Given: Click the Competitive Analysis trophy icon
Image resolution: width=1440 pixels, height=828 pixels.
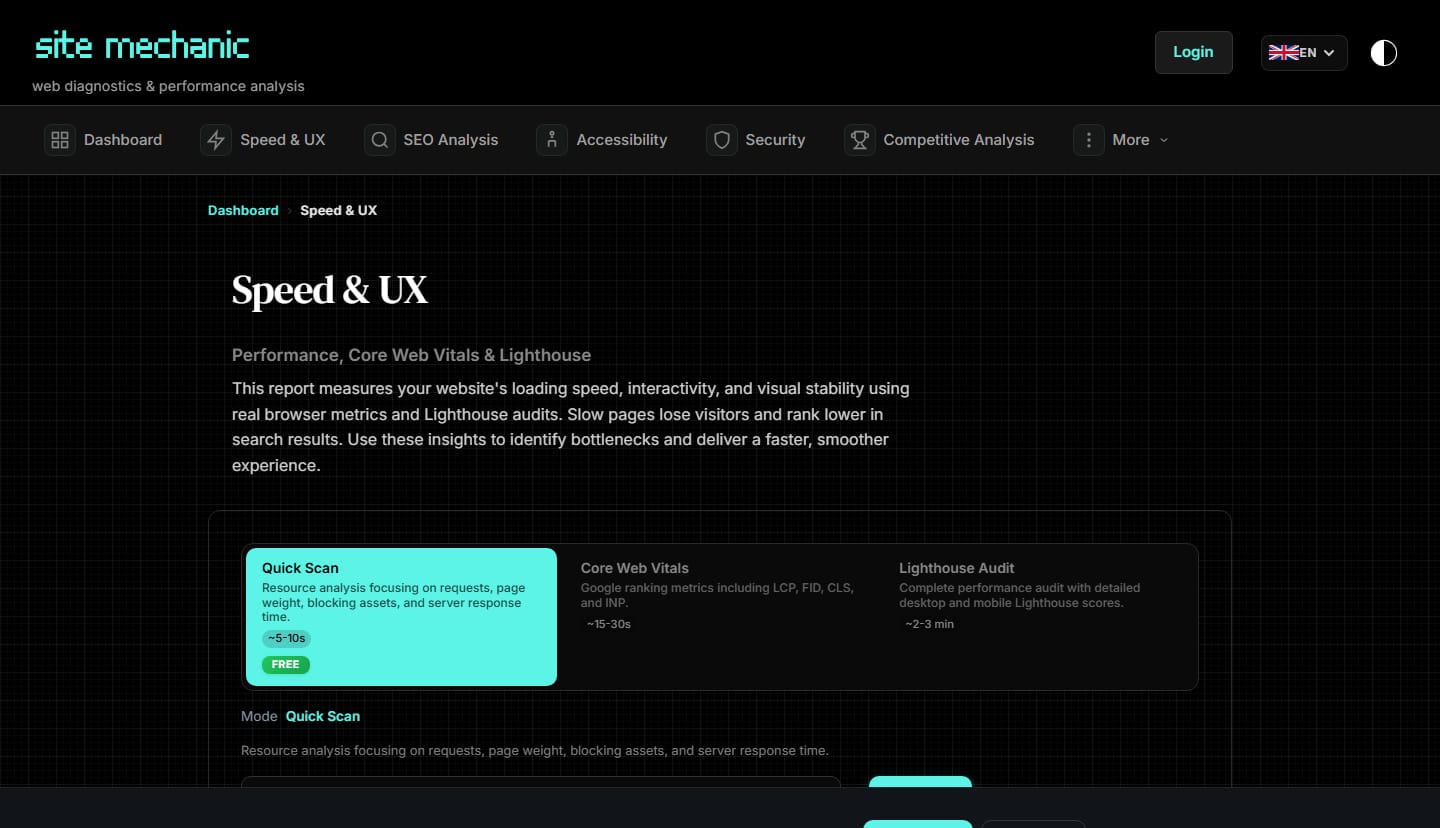Looking at the screenshot, I should tap(859, 140).
